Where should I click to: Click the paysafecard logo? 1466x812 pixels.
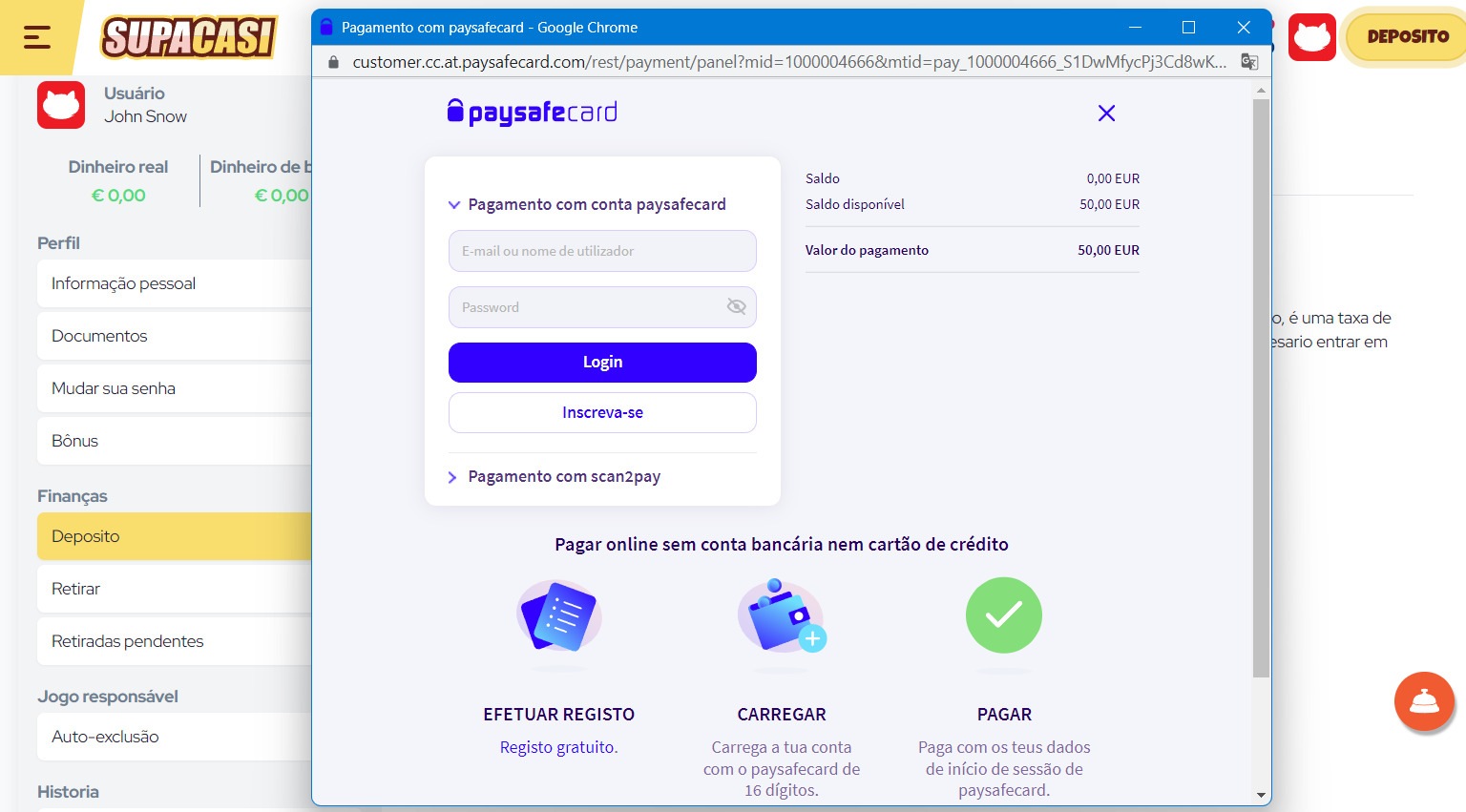pos(532,112)
